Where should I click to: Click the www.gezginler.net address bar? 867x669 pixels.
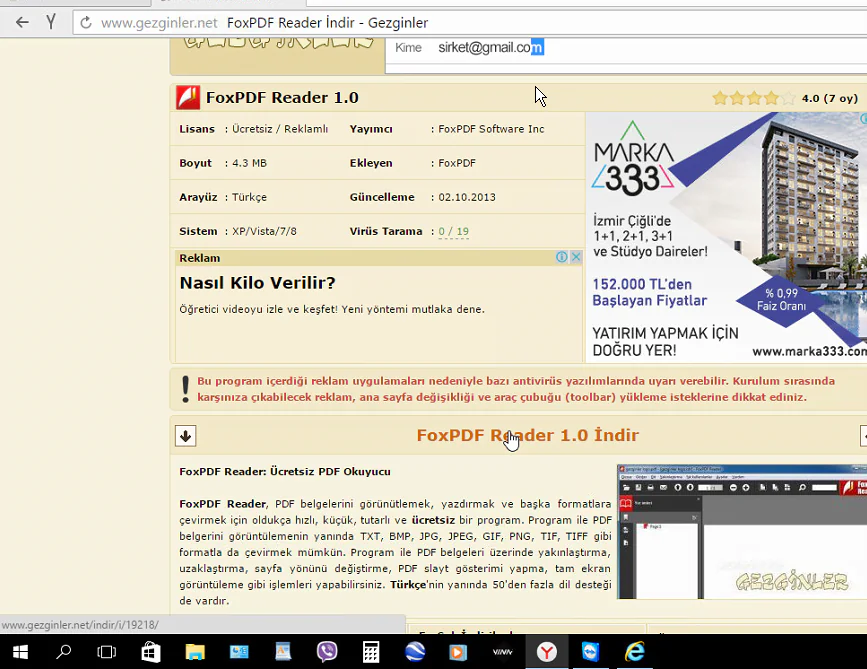pos(470,23)
